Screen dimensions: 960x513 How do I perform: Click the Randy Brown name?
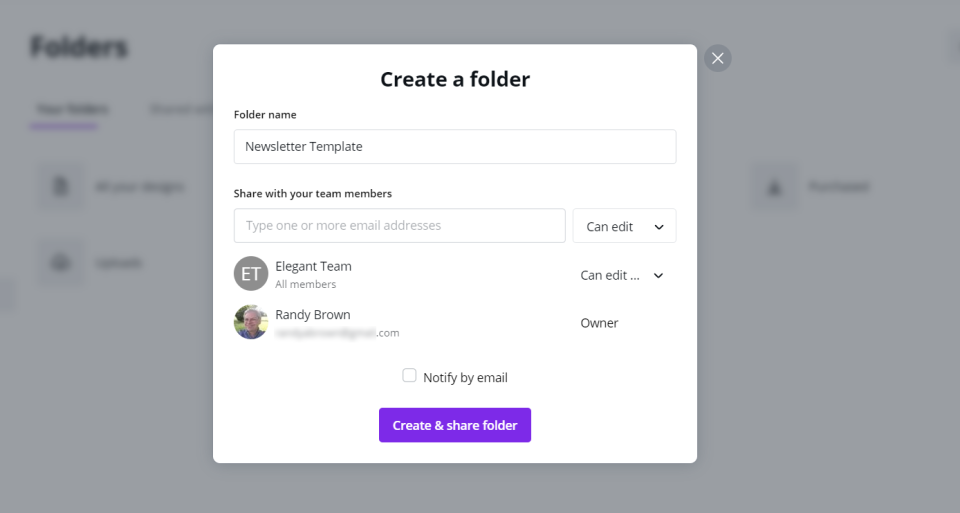pyautogui.click(x=313, y=315)
